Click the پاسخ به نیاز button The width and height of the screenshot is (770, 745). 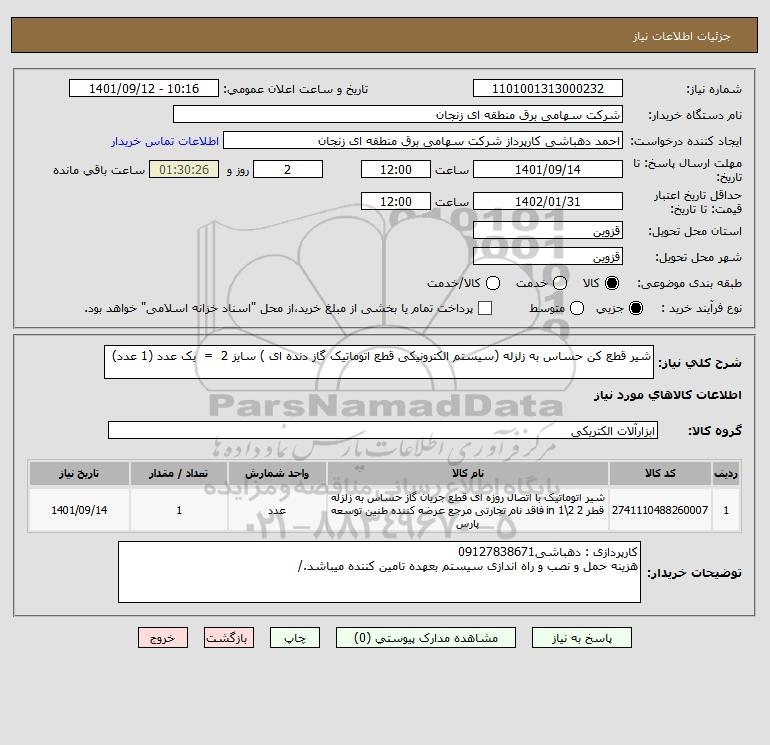point(581,638)
